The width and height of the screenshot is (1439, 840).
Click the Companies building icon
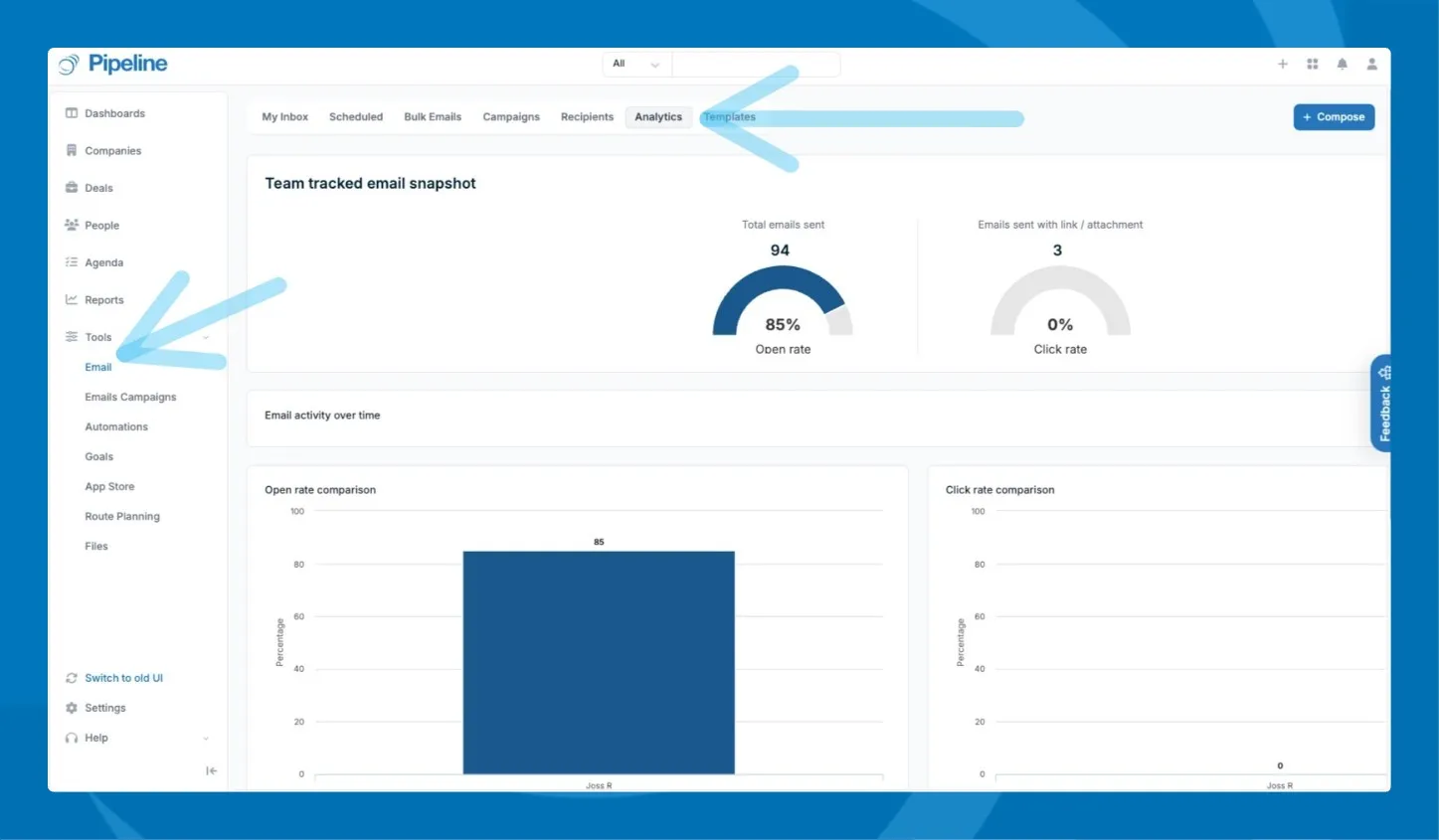pyautogui.click(x=72, y=150)
